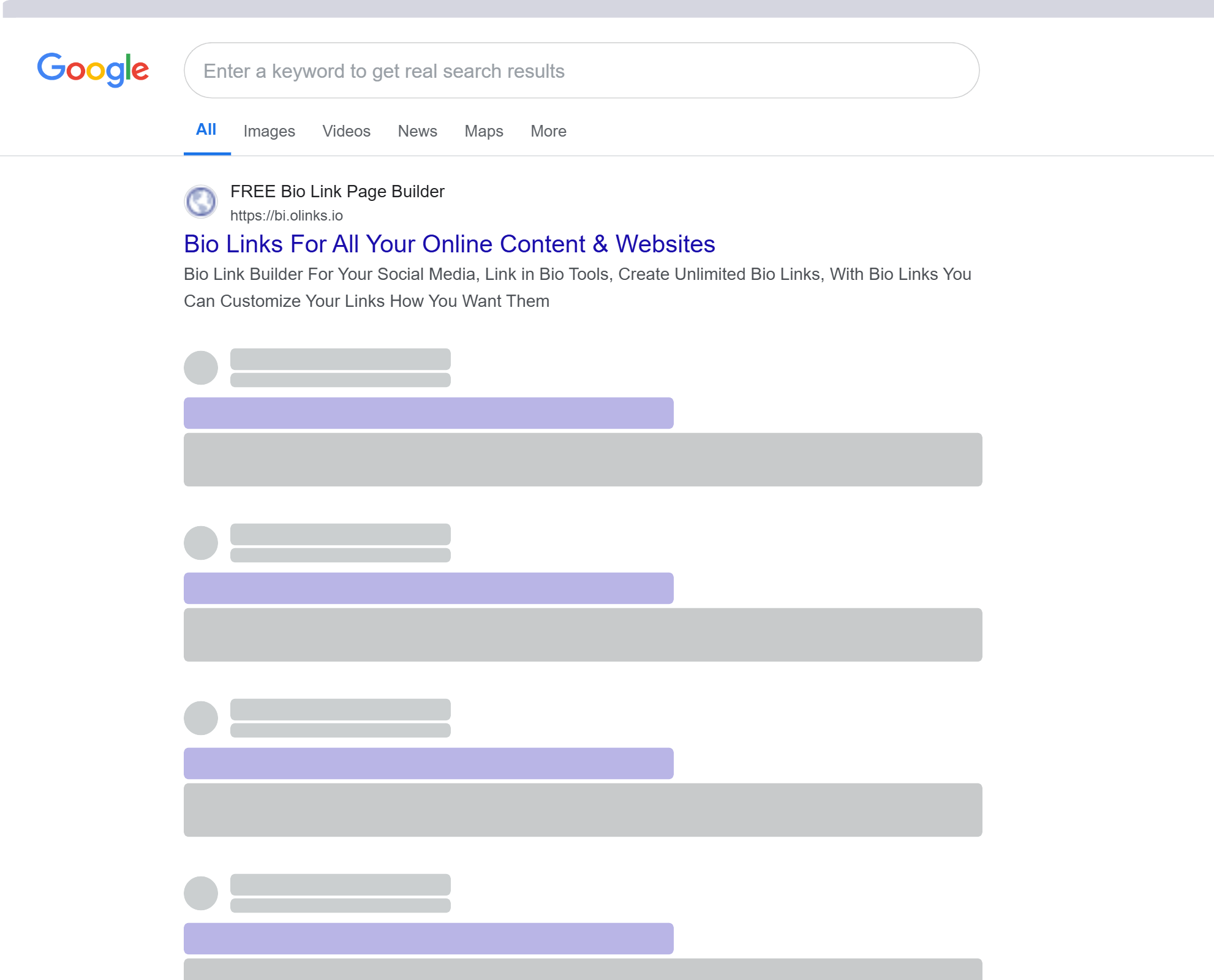The image size is (1214, 980).
Task: Click the first purple placeholder title bar
Action: (x=428, y=413)
